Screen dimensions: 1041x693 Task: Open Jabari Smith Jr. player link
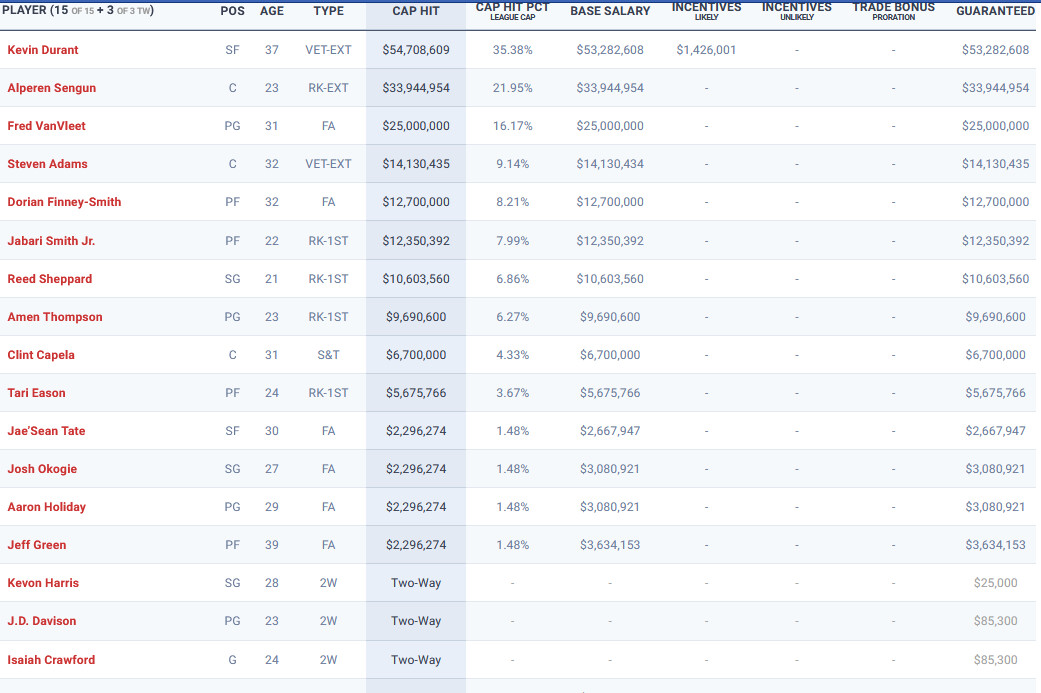[x=51, y=241]
